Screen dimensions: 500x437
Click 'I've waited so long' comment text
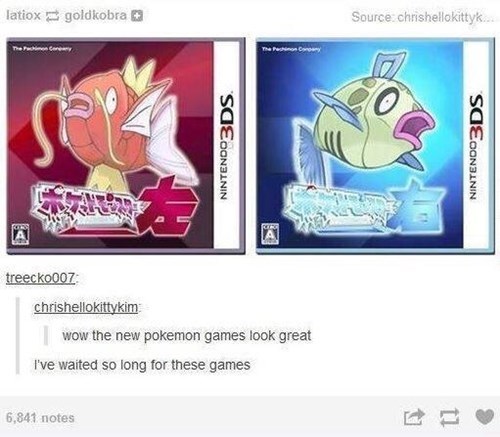point(142,365)
